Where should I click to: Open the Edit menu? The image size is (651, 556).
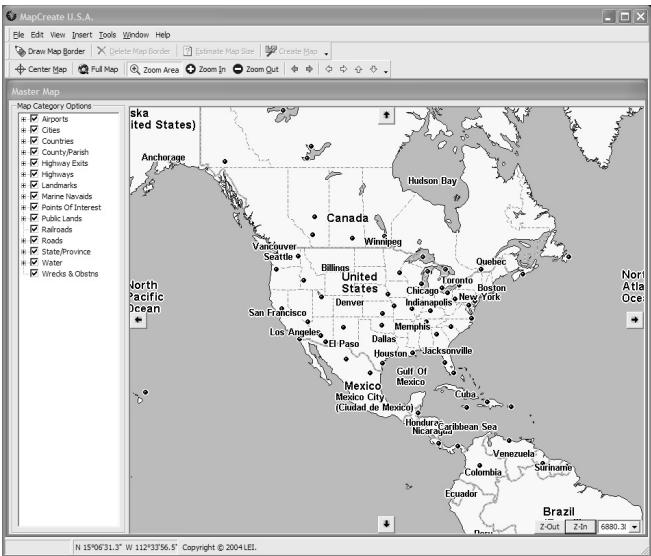coord(37,35)
